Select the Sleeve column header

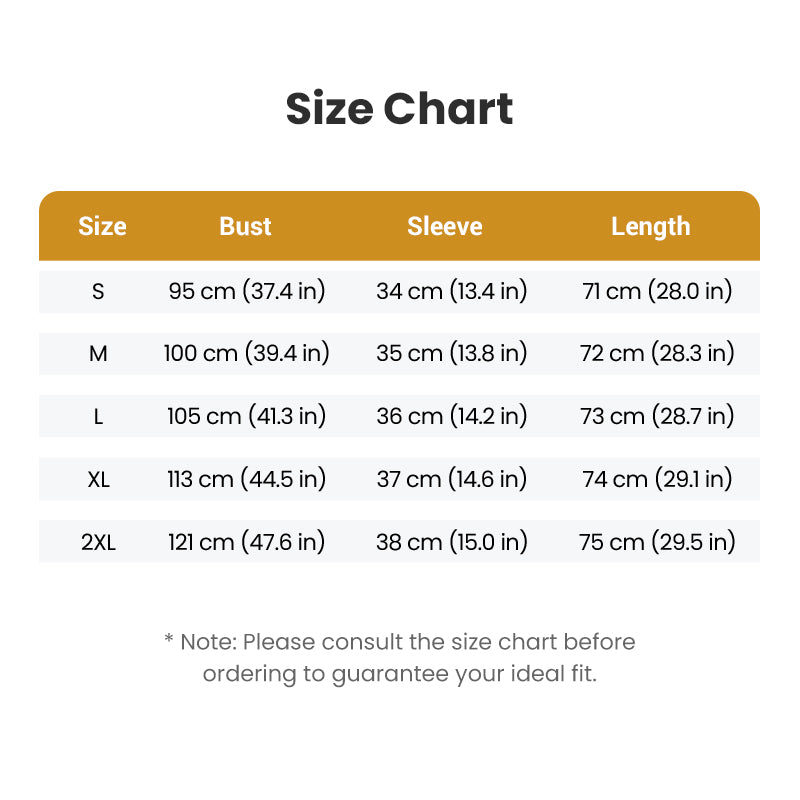click(444, 226)
